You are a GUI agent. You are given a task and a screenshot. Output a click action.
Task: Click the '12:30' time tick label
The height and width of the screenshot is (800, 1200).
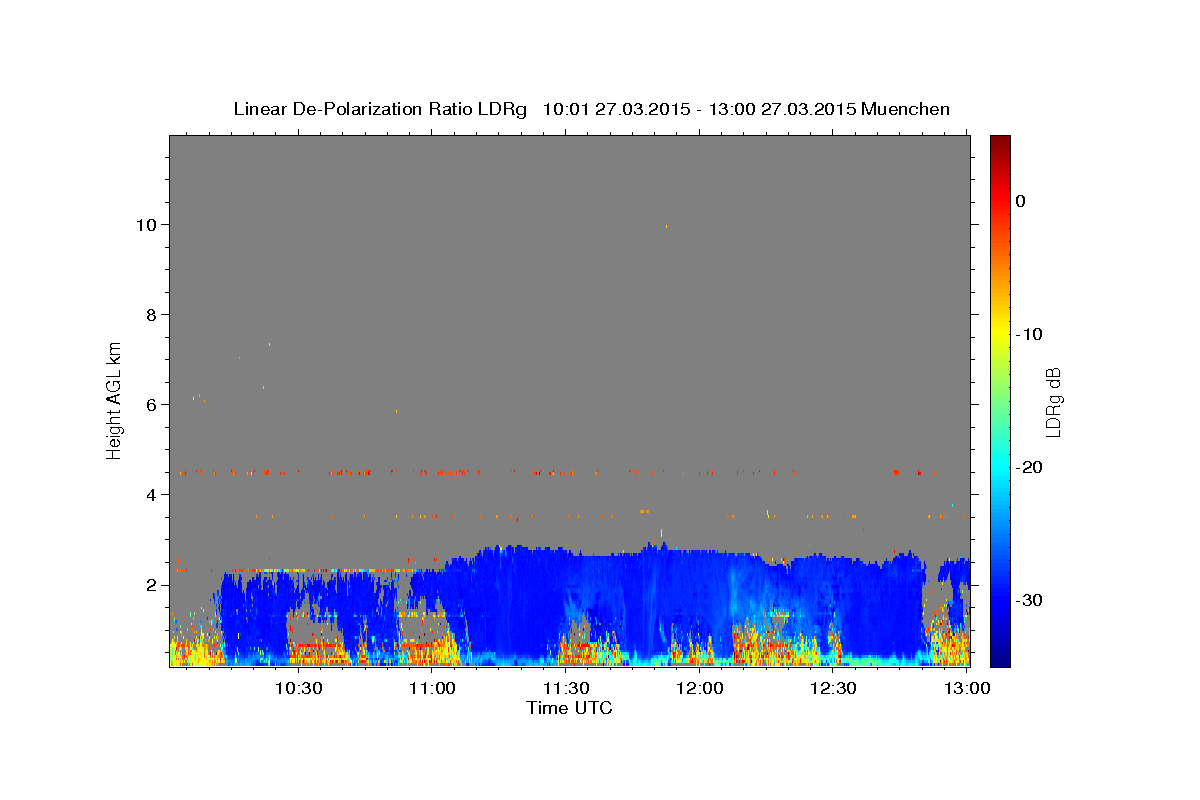click(x=832, y=688)
